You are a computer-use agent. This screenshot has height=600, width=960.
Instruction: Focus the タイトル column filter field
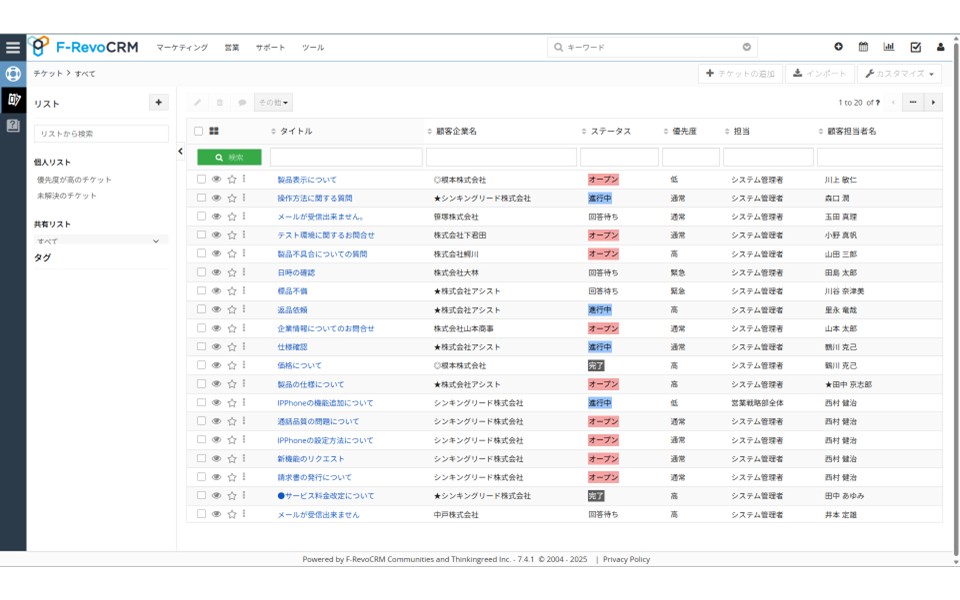coord(346,157)
